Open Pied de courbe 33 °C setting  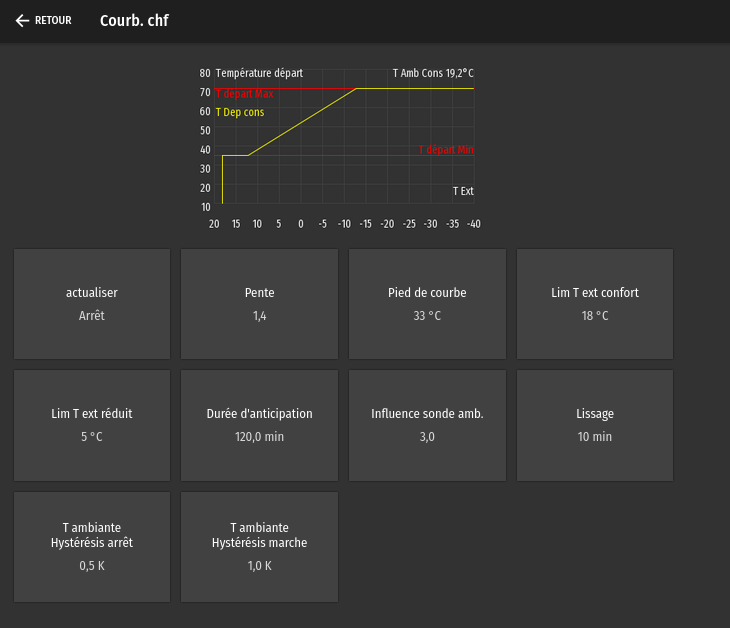(x=427, y=304)
